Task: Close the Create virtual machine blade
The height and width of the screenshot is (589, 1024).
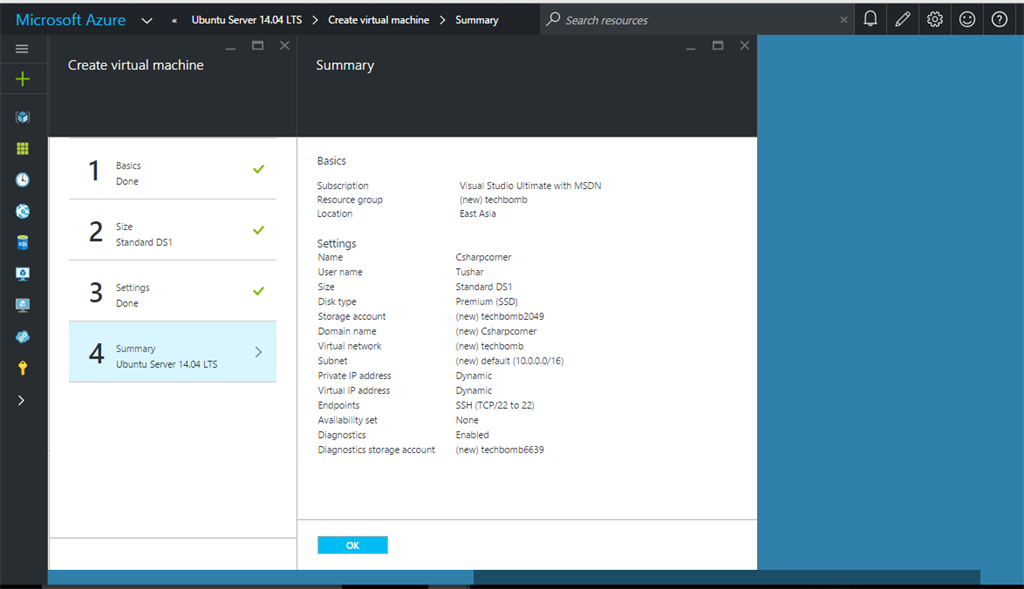Action: (x=285, y=46)
